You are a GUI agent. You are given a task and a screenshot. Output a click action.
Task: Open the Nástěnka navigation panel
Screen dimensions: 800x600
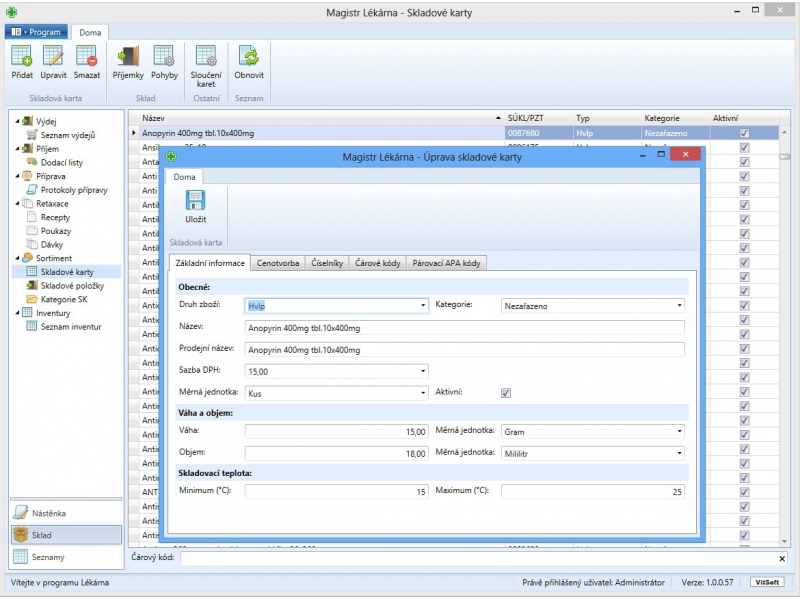coord(64,513)
